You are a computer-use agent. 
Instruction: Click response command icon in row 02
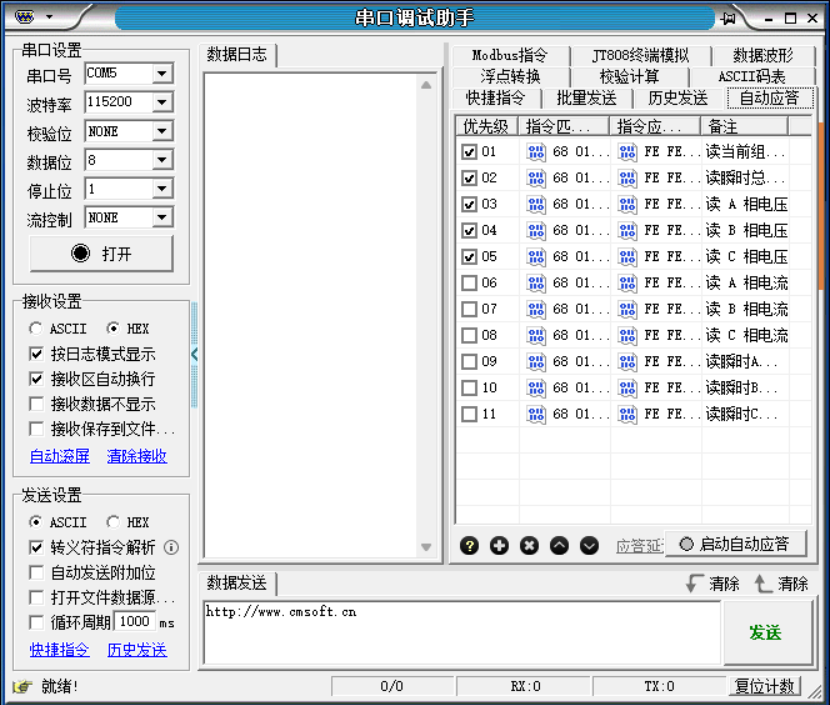point(627,178)
